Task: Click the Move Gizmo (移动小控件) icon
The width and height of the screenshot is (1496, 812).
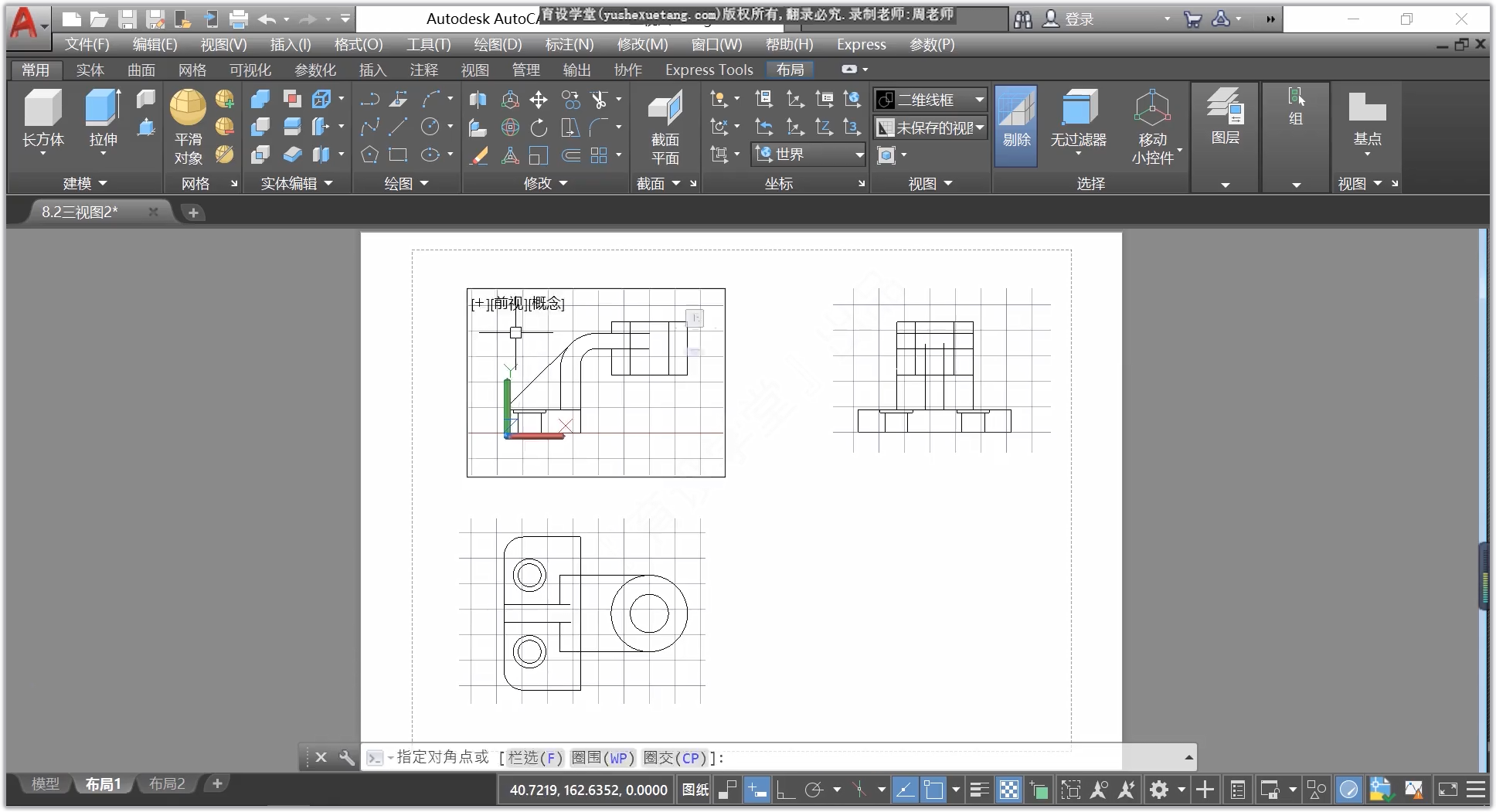Action: pyautogui.click(x=1152, y=107)
